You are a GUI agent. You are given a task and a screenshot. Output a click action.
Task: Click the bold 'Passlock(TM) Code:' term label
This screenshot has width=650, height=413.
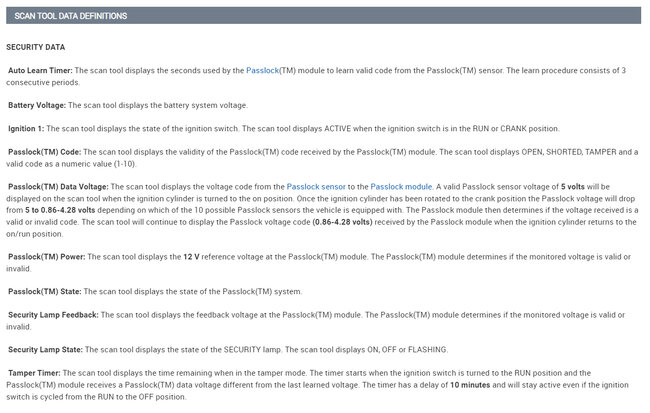click(45, 152)
